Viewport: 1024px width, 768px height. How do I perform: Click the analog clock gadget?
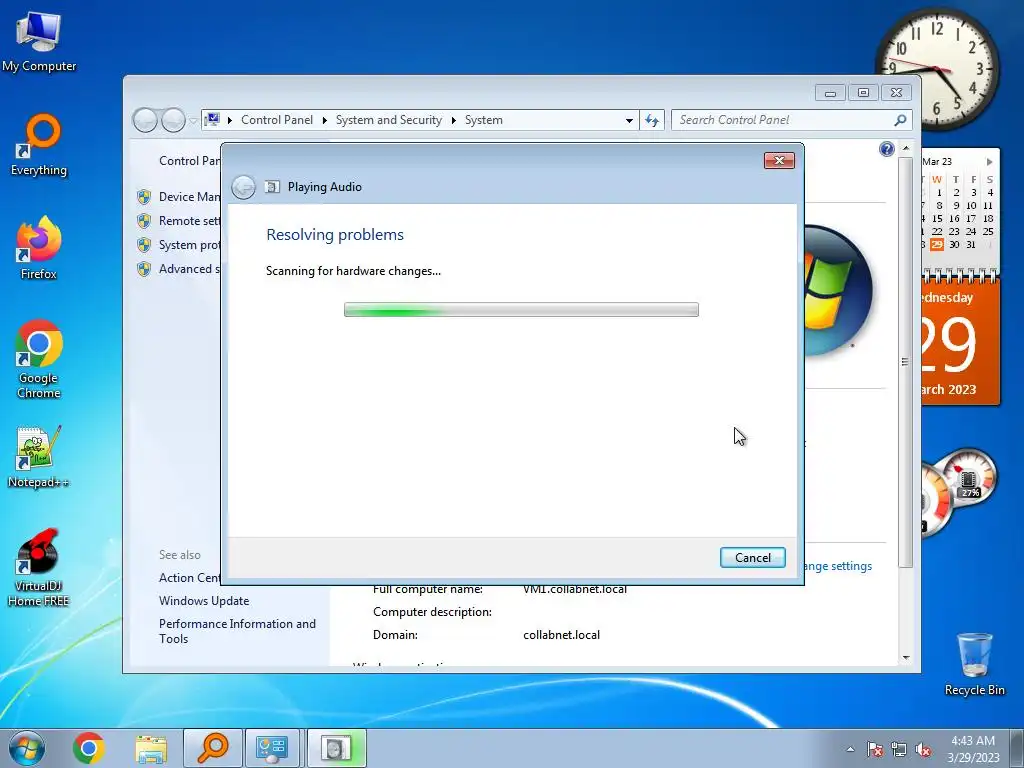936,69
